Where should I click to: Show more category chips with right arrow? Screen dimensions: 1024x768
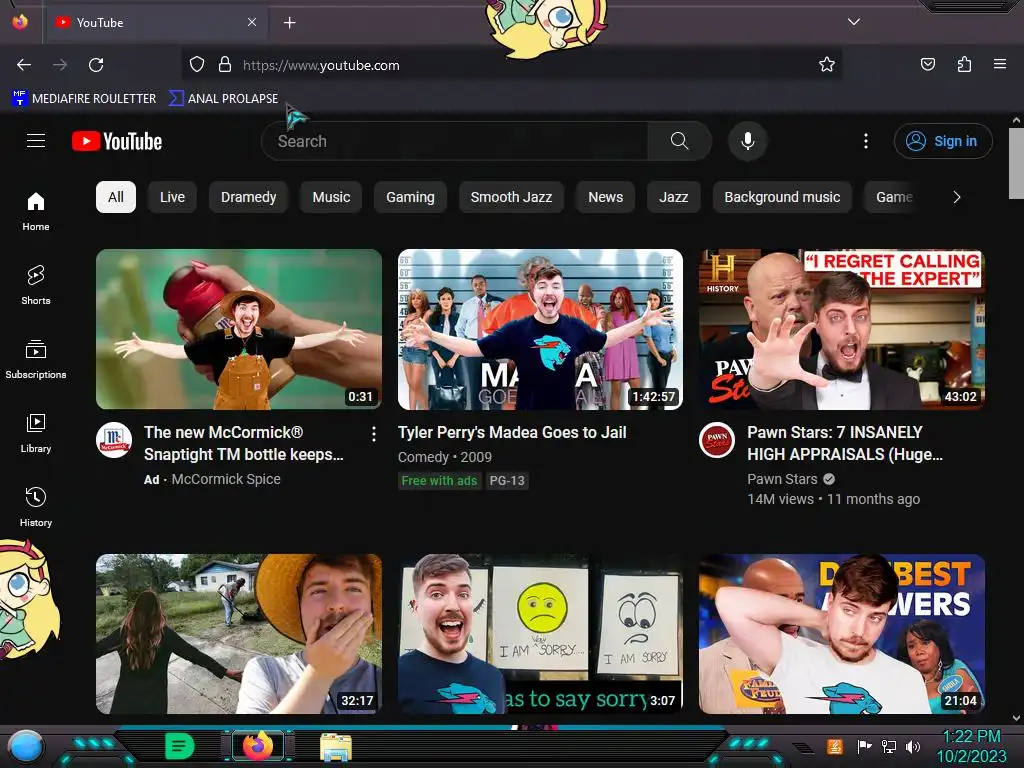[957, 197]
